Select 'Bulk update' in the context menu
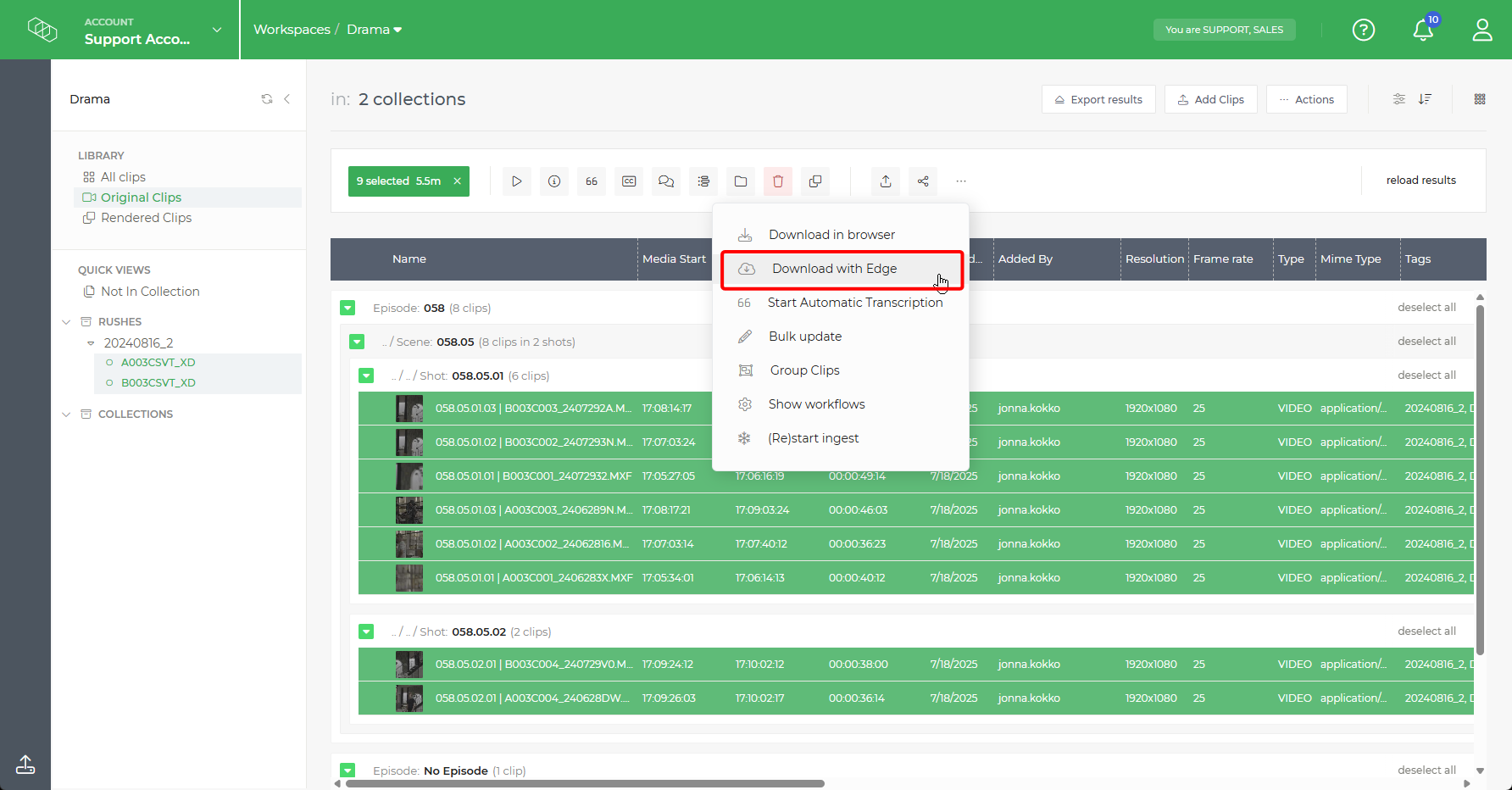The height and width of the screenshot is (790, 1512). point(804,336)
